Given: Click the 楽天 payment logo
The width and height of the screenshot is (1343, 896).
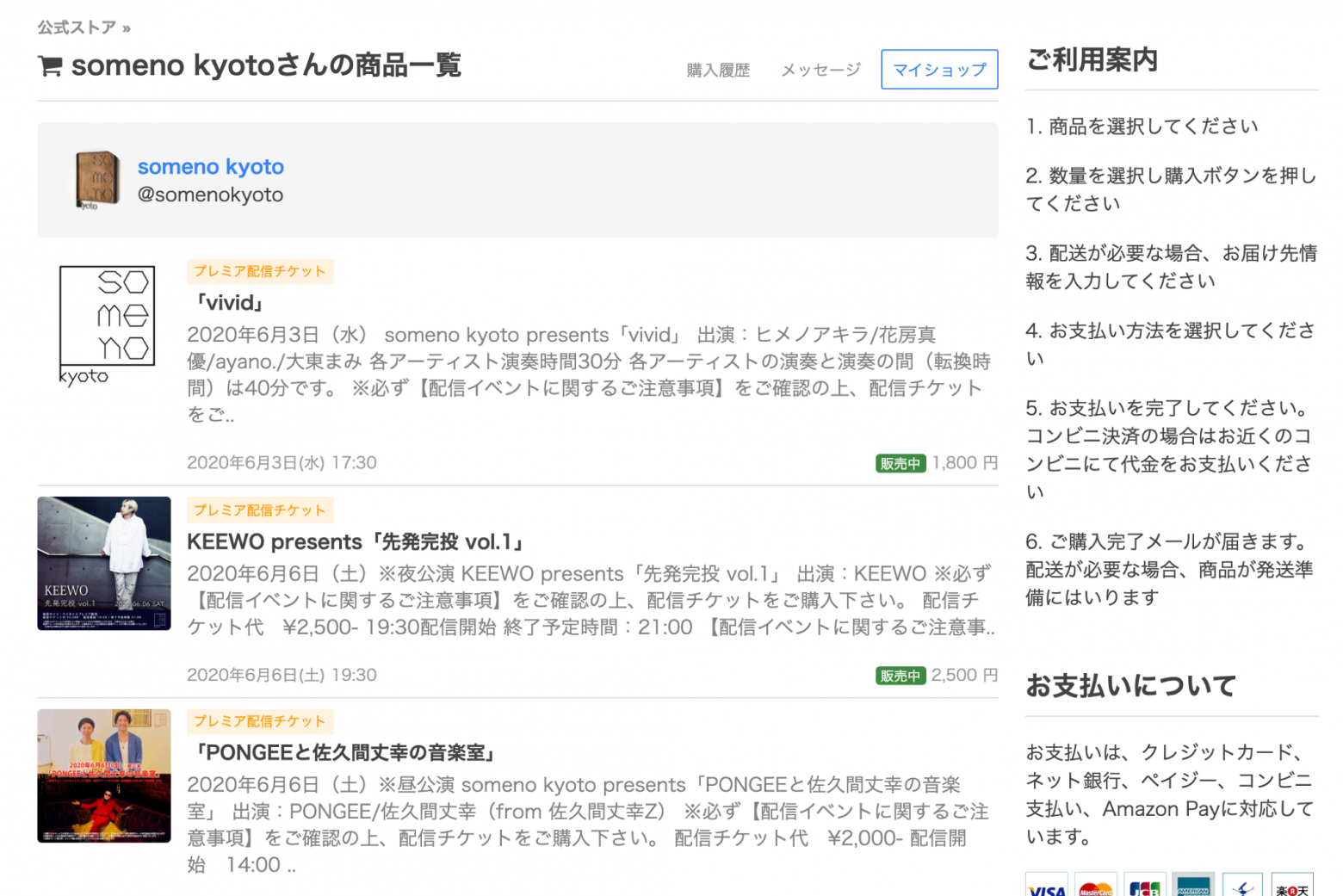Looking at the screenshot, I should [x=1292, y=885].
